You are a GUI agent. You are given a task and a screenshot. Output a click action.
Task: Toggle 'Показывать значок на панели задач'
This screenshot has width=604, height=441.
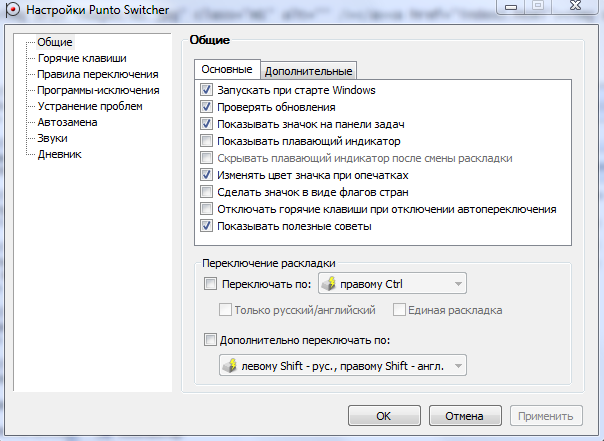point(206,124)
